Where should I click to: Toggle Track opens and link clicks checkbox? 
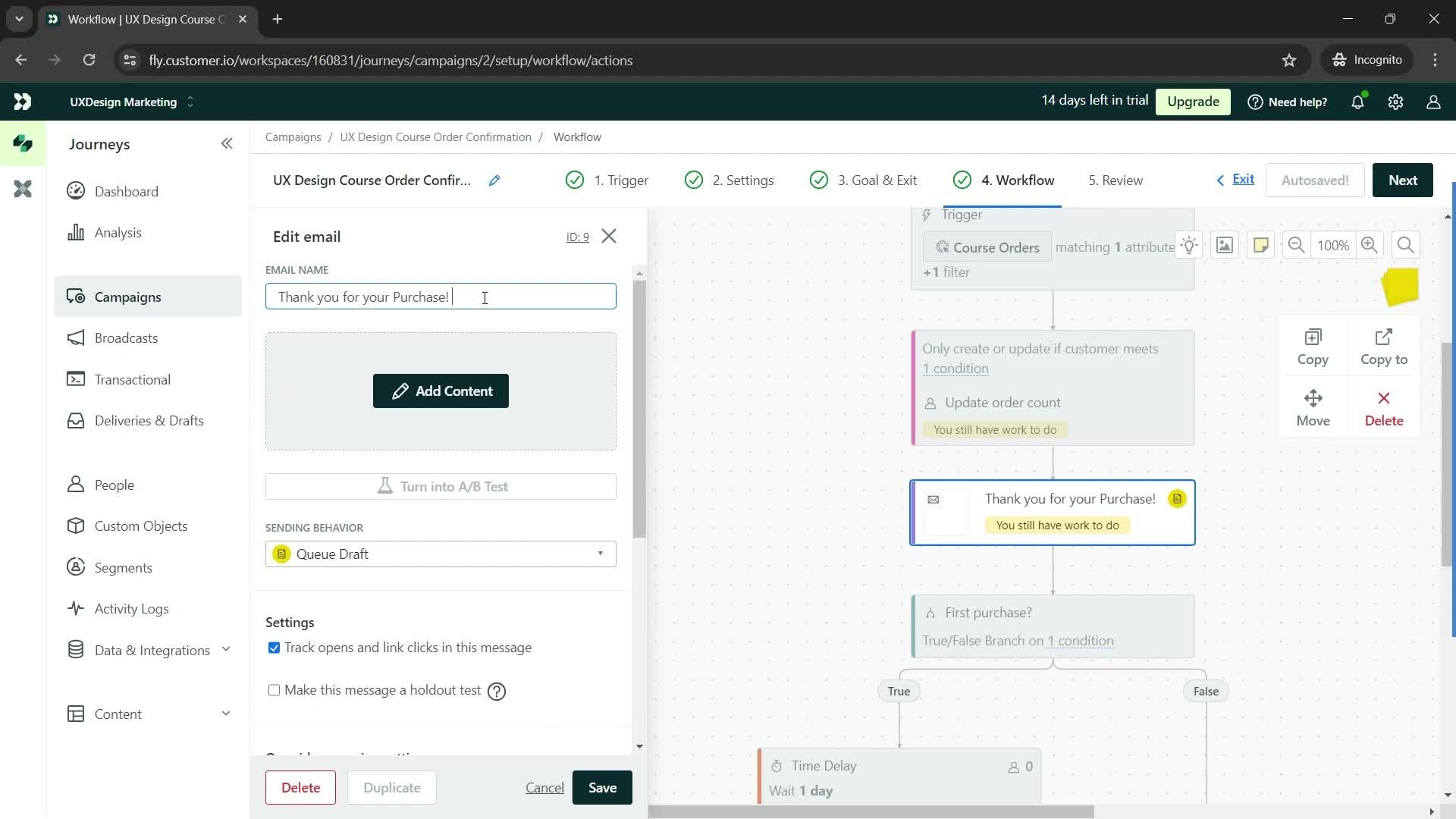pyautogui.click(x=274, y=647)
